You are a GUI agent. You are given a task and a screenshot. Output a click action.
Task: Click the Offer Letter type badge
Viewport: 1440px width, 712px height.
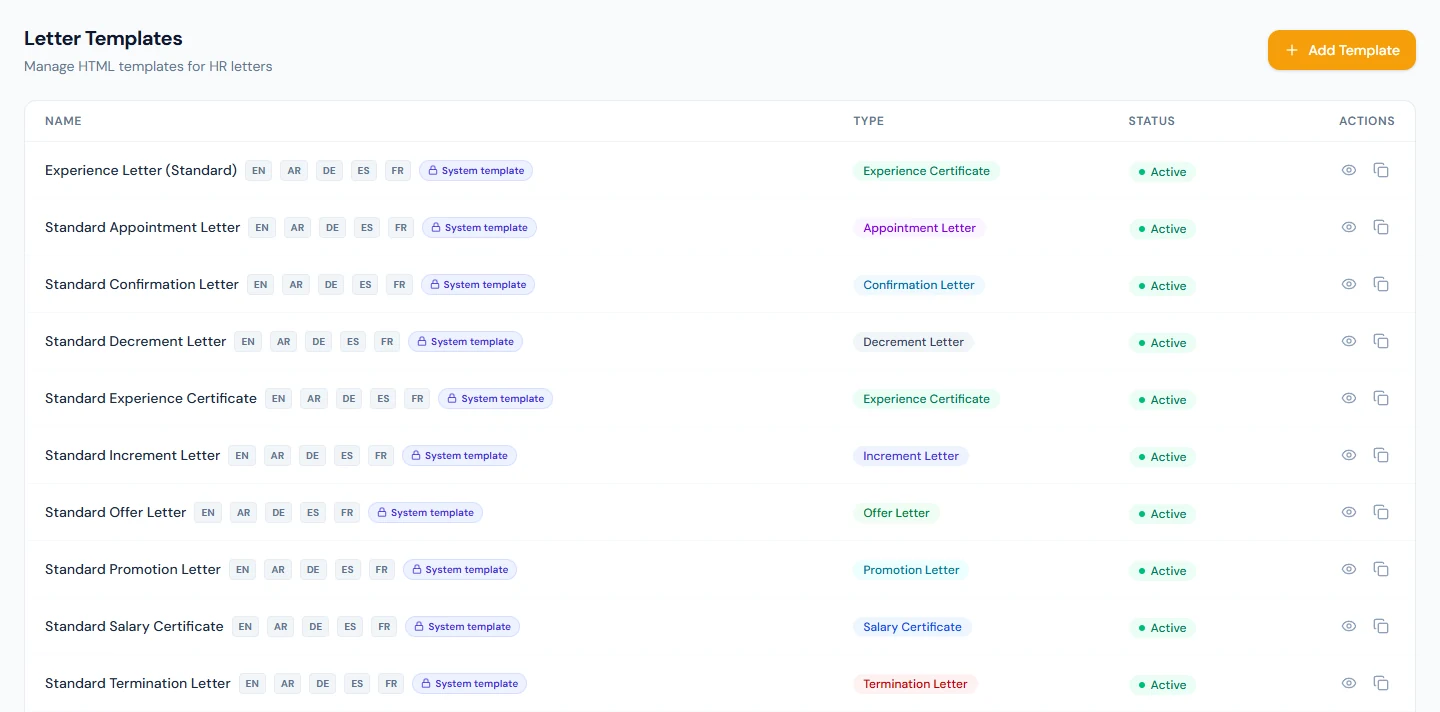(896, 513)
